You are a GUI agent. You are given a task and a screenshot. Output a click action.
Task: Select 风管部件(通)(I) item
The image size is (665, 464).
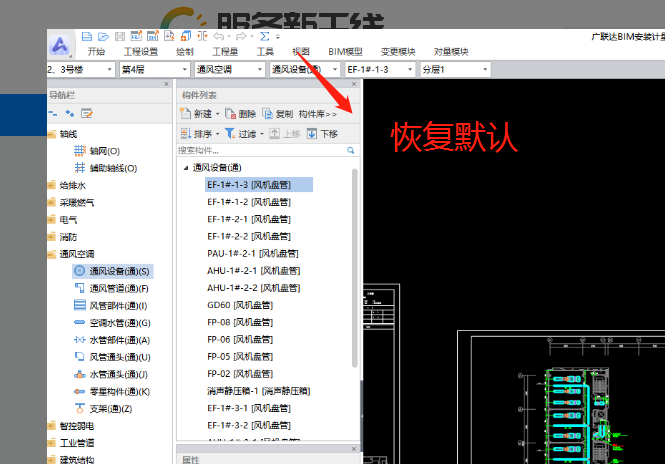tap(111, 305)
